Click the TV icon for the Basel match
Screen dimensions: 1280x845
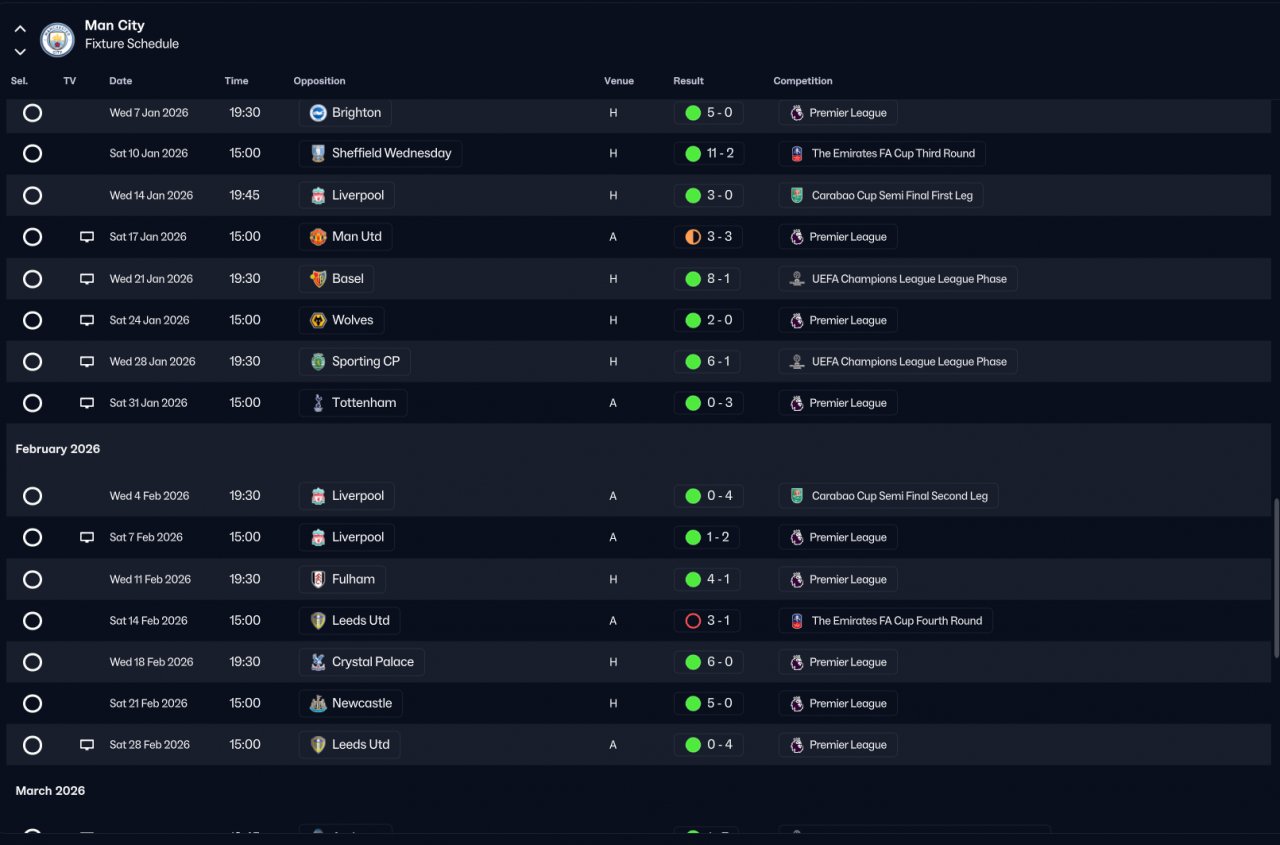pos(87,279)
